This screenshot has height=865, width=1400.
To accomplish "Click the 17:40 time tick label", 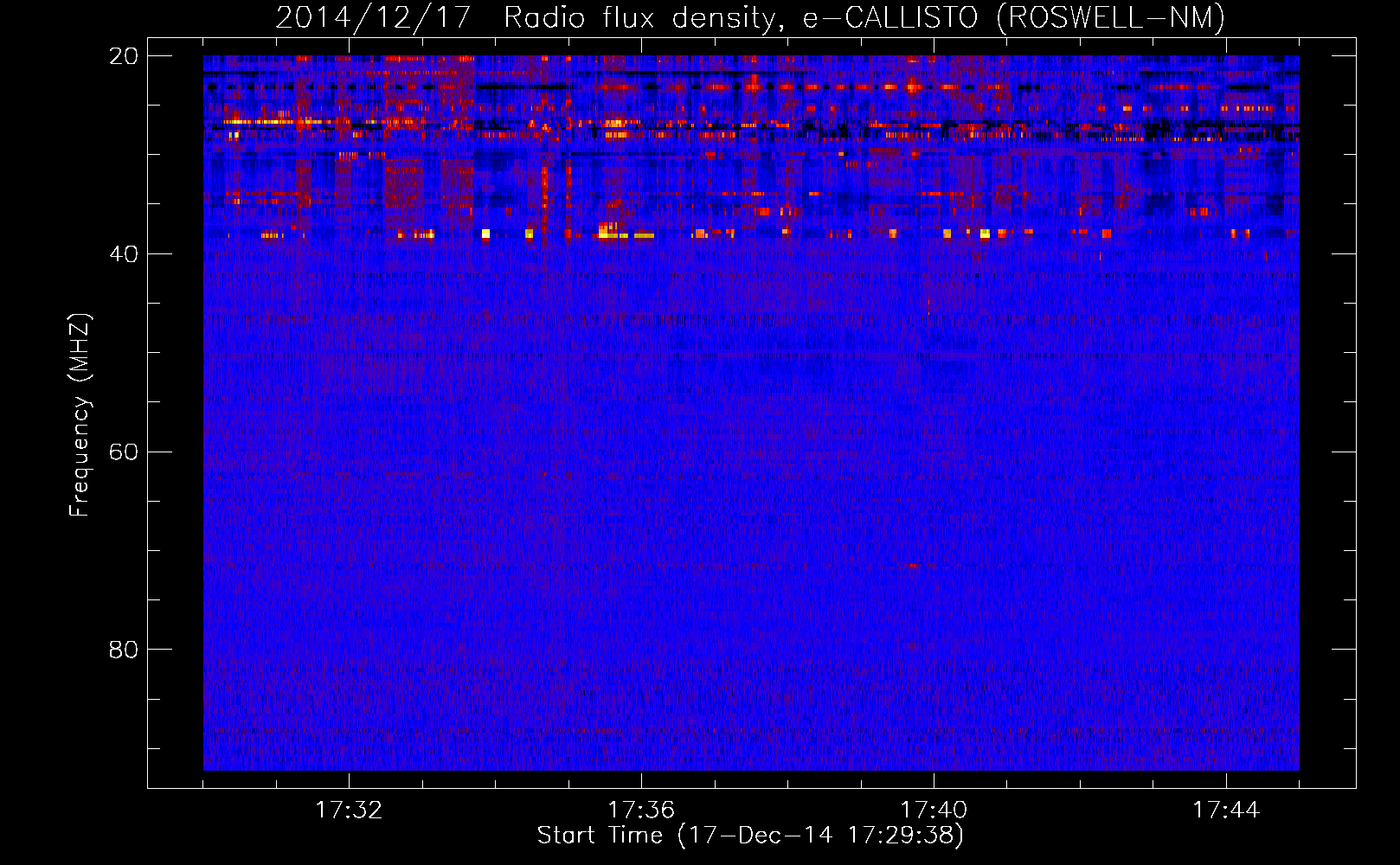I will pyautogui.click(x=934, y=811).
